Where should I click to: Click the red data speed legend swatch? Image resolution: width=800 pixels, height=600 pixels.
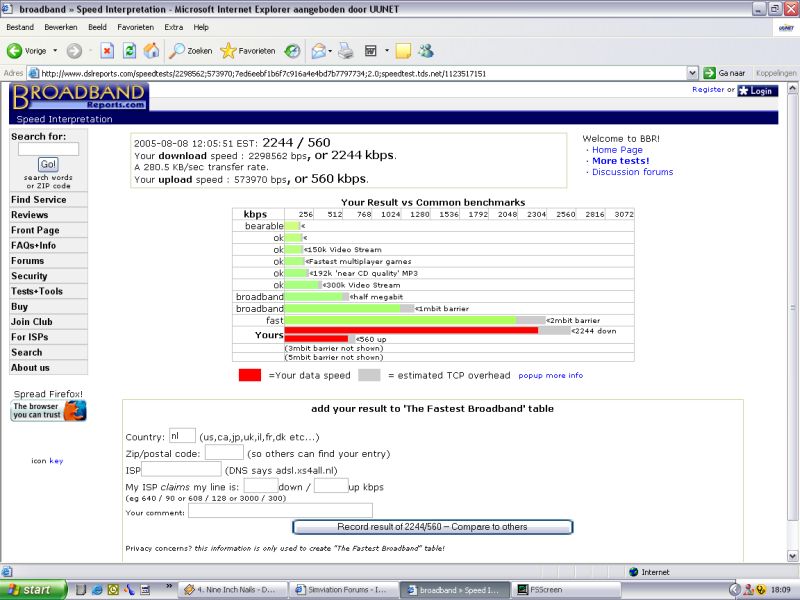click(250, 375)
